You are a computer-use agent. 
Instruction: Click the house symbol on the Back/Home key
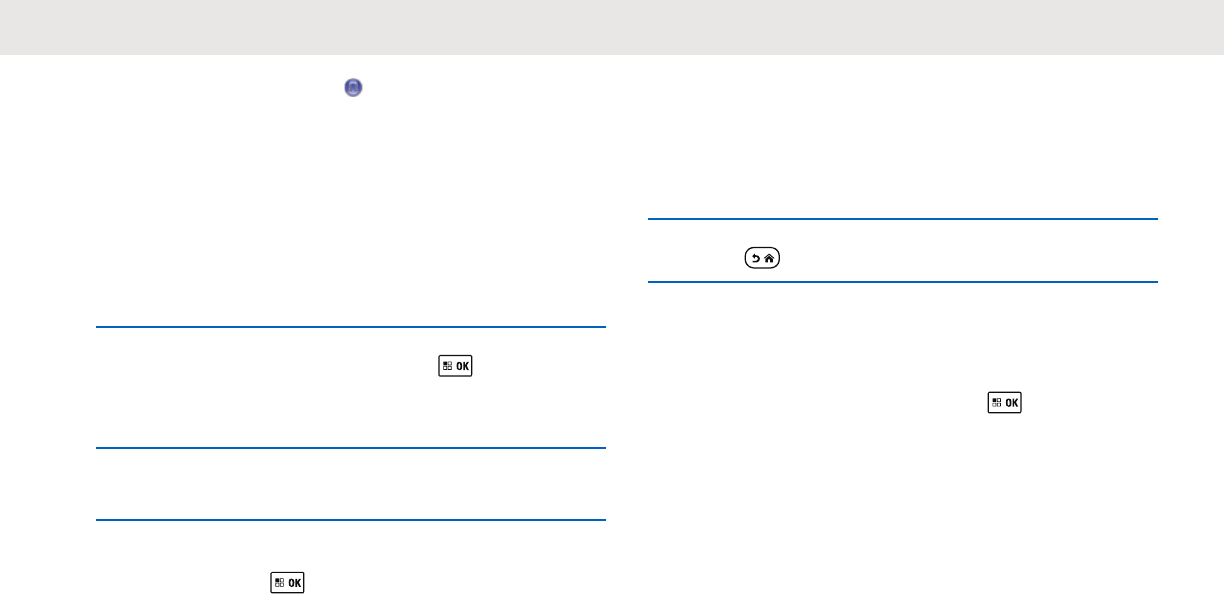[770, 258]
